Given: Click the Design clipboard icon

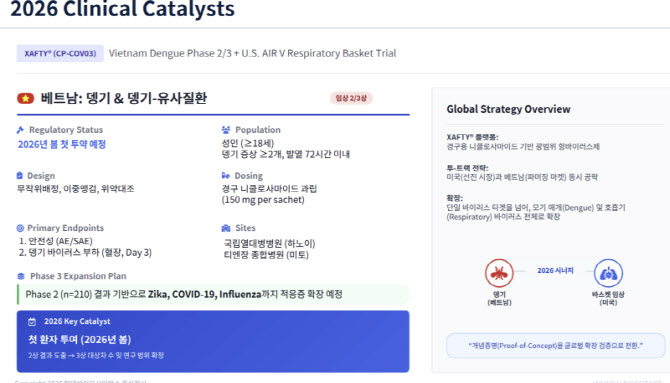Looking at the screenshot, I should 20,176.
